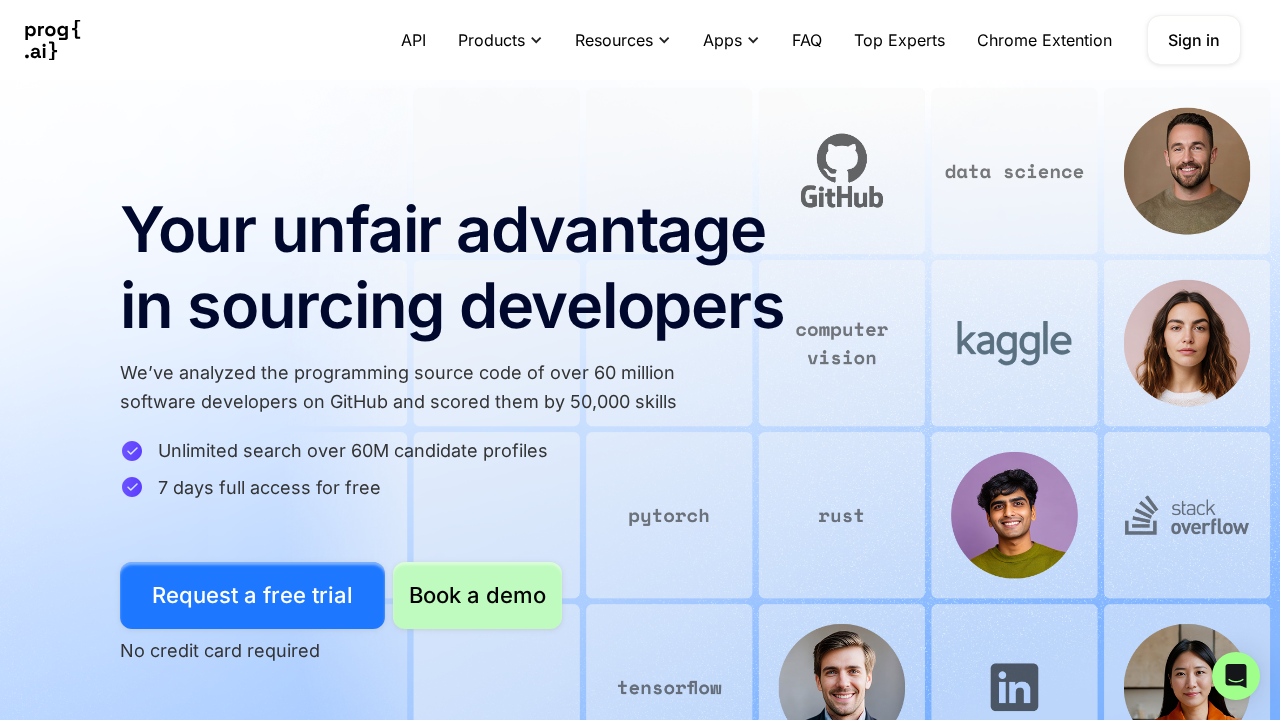Select the data science skill tile
The width and height of the screenshot is (1280, 720).
(x=1014, y=171)
